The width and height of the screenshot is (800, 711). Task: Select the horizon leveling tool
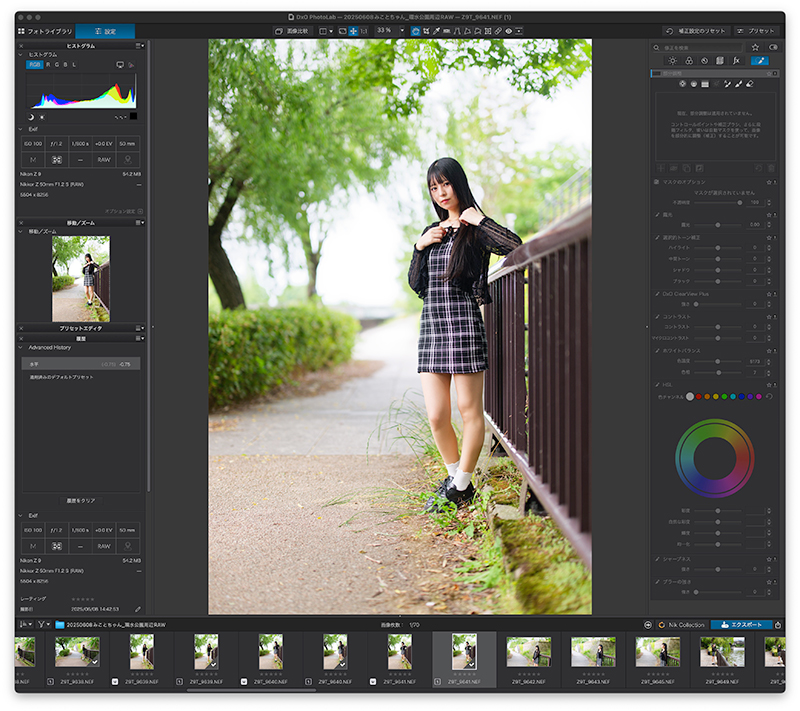[447, 31]
